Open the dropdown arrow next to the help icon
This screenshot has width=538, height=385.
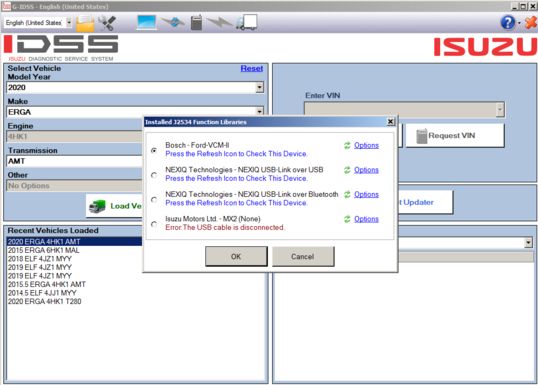(x=519, y=23)
